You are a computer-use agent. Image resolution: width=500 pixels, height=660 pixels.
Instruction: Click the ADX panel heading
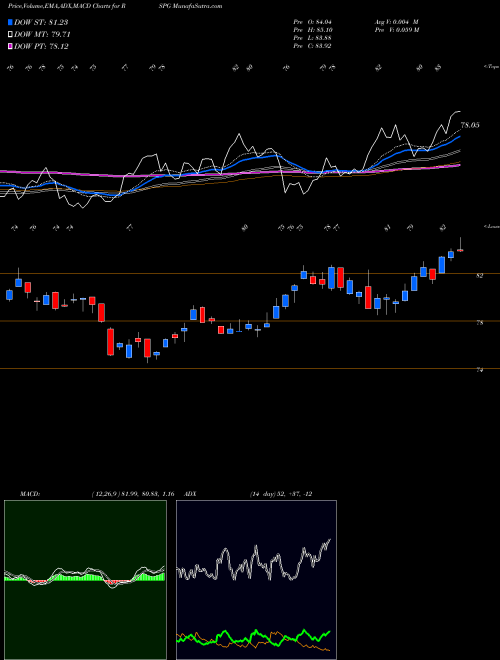(191, 494)
